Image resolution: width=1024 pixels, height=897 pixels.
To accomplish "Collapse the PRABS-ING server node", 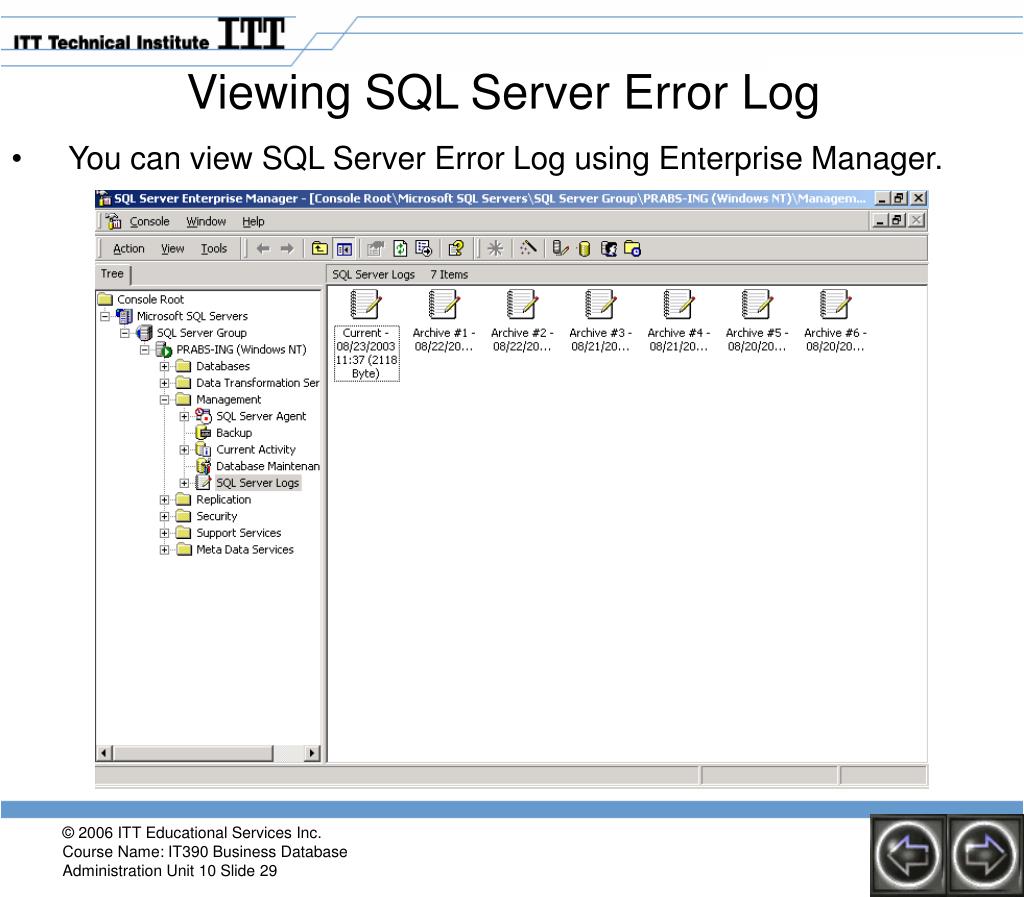I will click(144, 350).
